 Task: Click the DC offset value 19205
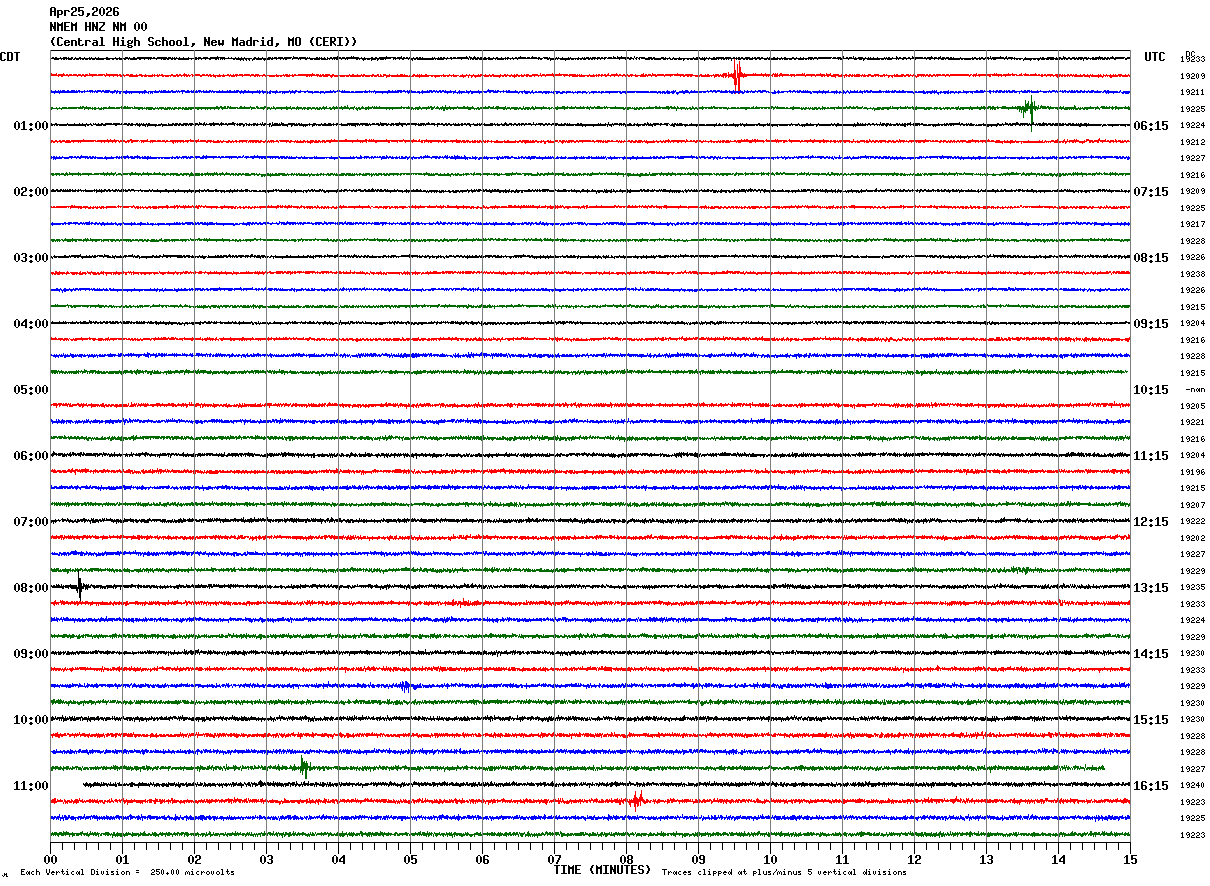(x=1193, y=406)
